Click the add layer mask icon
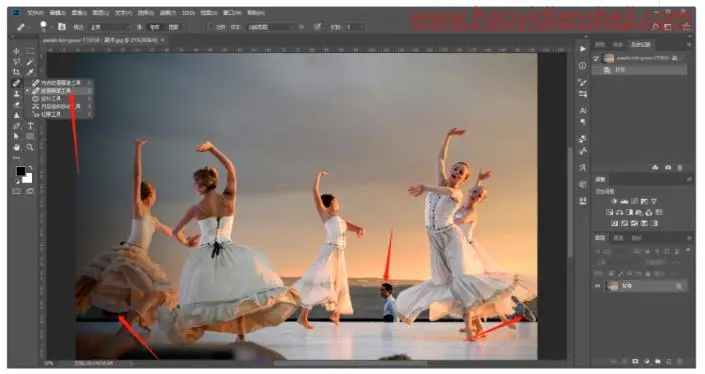This screenshot has height=374, width=705. click(x=635, y=361)
